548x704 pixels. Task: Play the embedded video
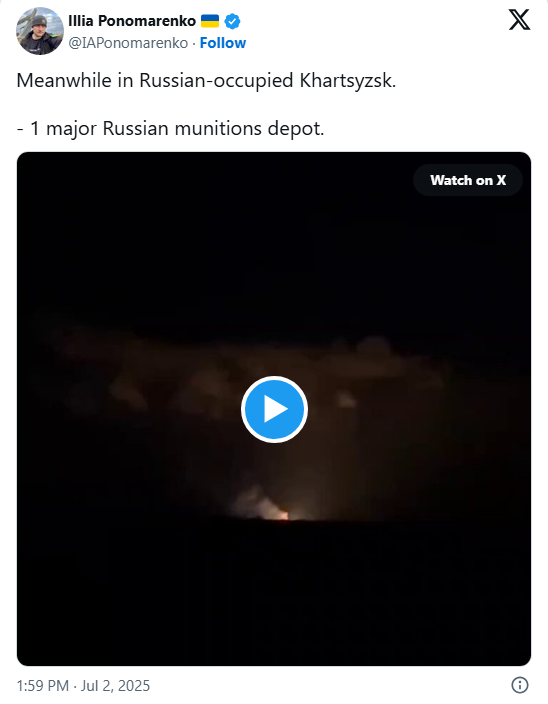pyautogui.click(x=274, y=409)
